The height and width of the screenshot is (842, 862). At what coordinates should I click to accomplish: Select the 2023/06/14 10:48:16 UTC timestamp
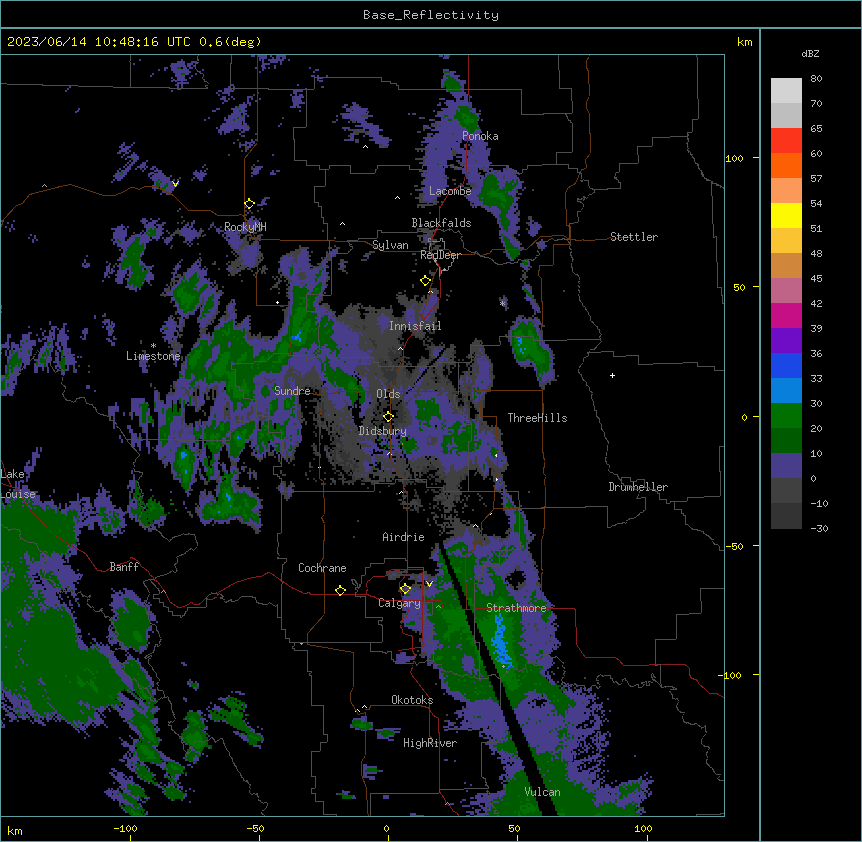98,42
